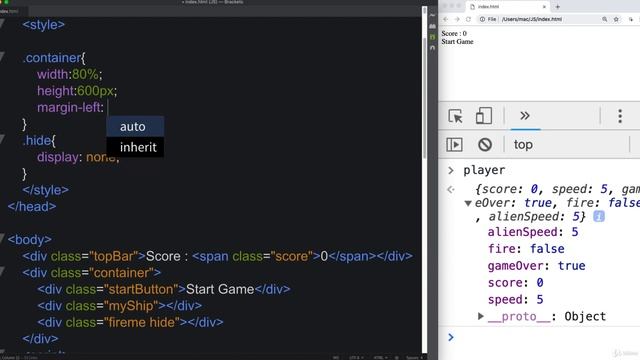Toggle device toolbar icon in DevTools
640x360 pixels.
(x=484, y=116)
